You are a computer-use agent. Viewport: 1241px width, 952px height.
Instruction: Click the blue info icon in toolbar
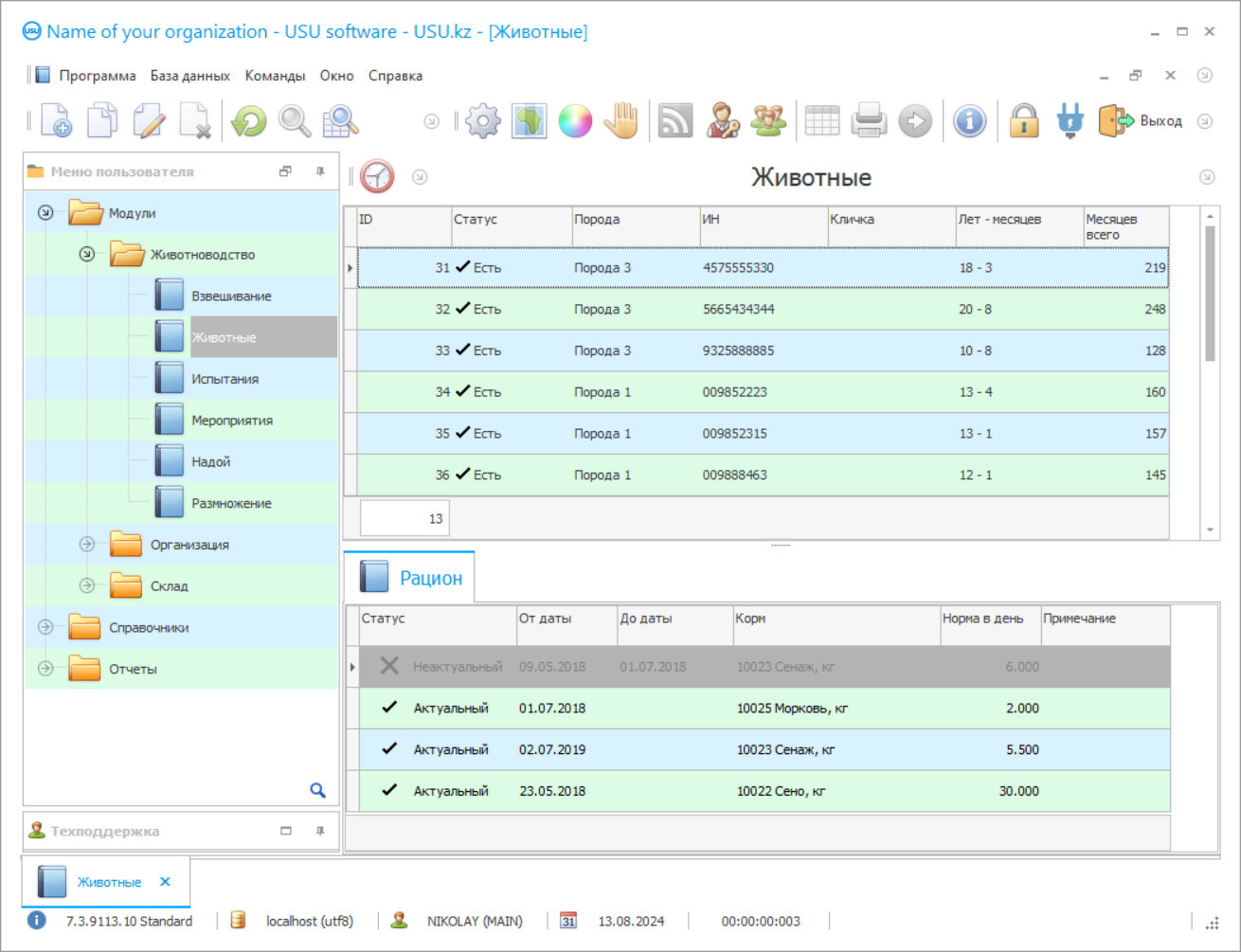click(969, 121)
